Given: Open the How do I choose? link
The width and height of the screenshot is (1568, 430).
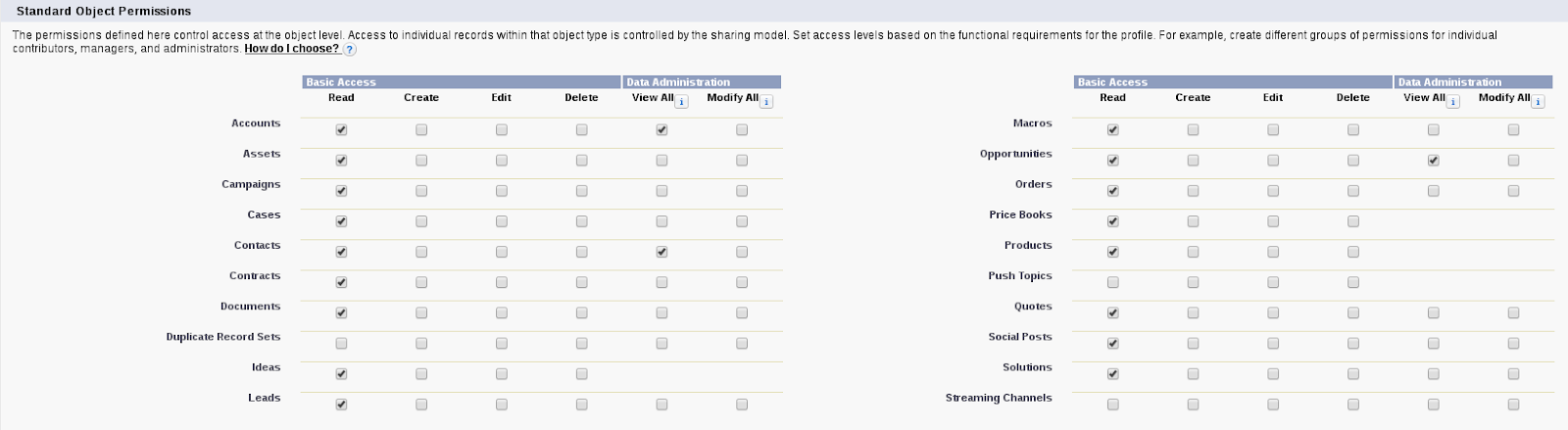Looking at the screenshot, I should [292, 48].
